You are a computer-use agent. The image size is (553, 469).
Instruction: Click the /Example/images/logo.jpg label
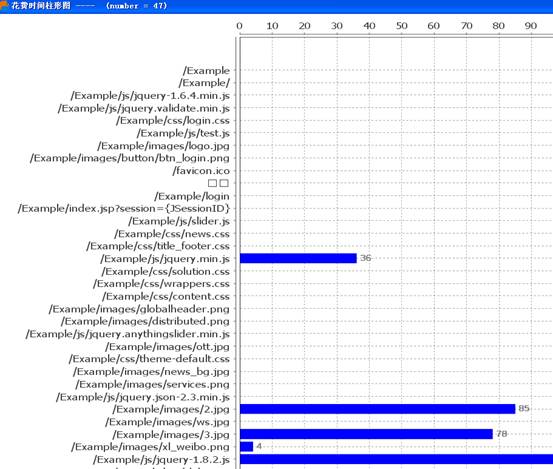(x=164, y=146)
